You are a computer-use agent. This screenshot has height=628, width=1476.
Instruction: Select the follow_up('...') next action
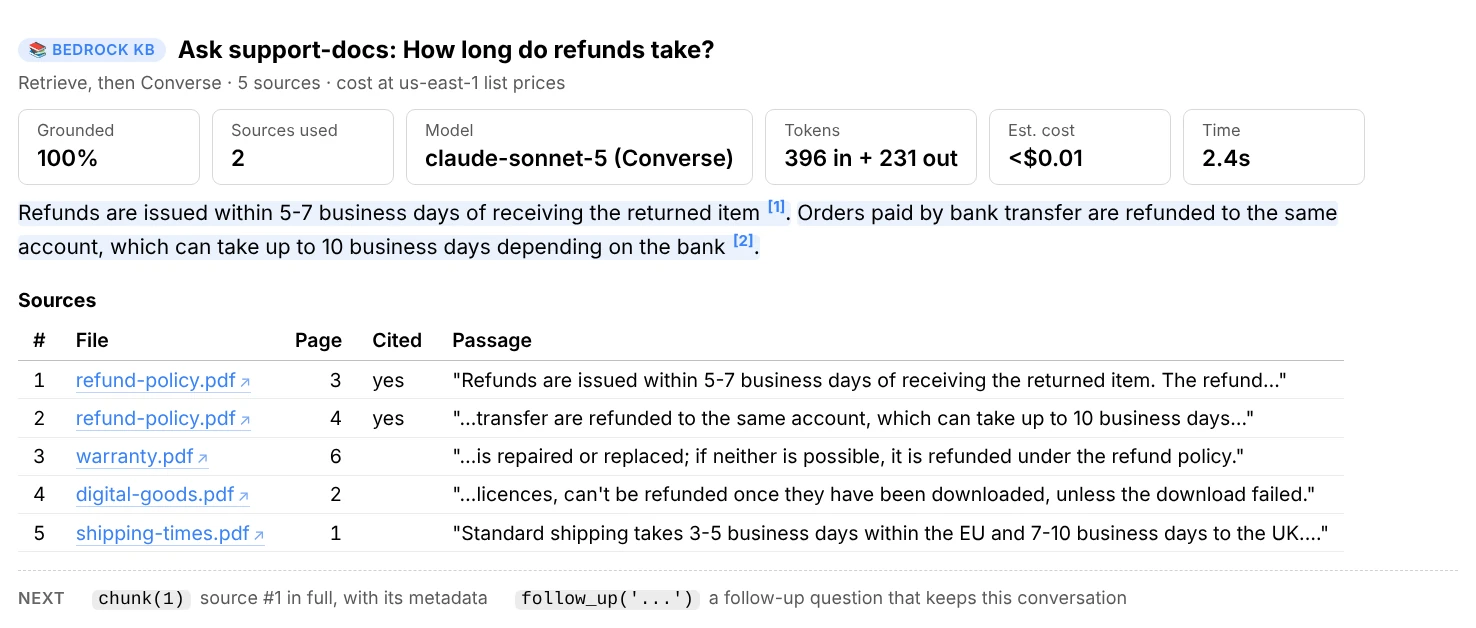(x=607, y=599)
